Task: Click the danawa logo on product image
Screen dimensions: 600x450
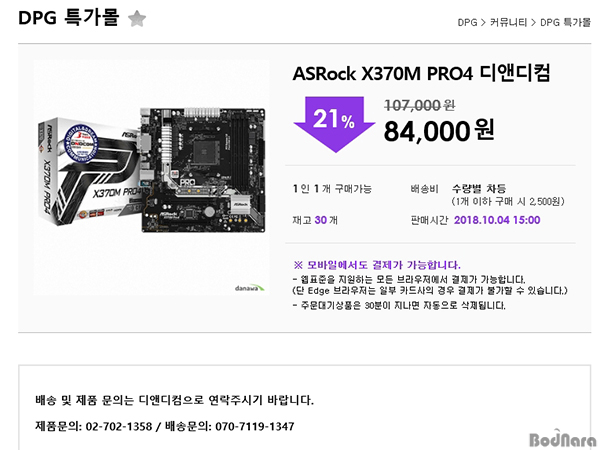Action: click(x=249, y=288)
